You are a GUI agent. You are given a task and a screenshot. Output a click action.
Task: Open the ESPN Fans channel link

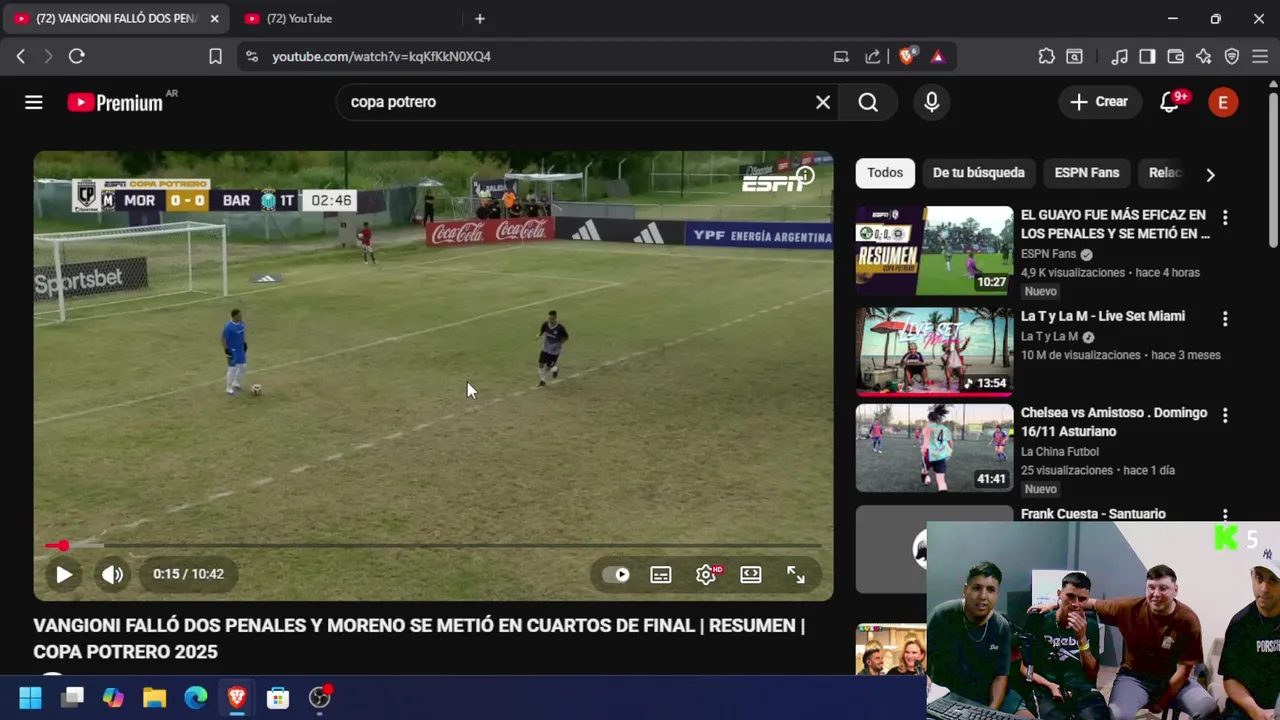point(1048,254)
